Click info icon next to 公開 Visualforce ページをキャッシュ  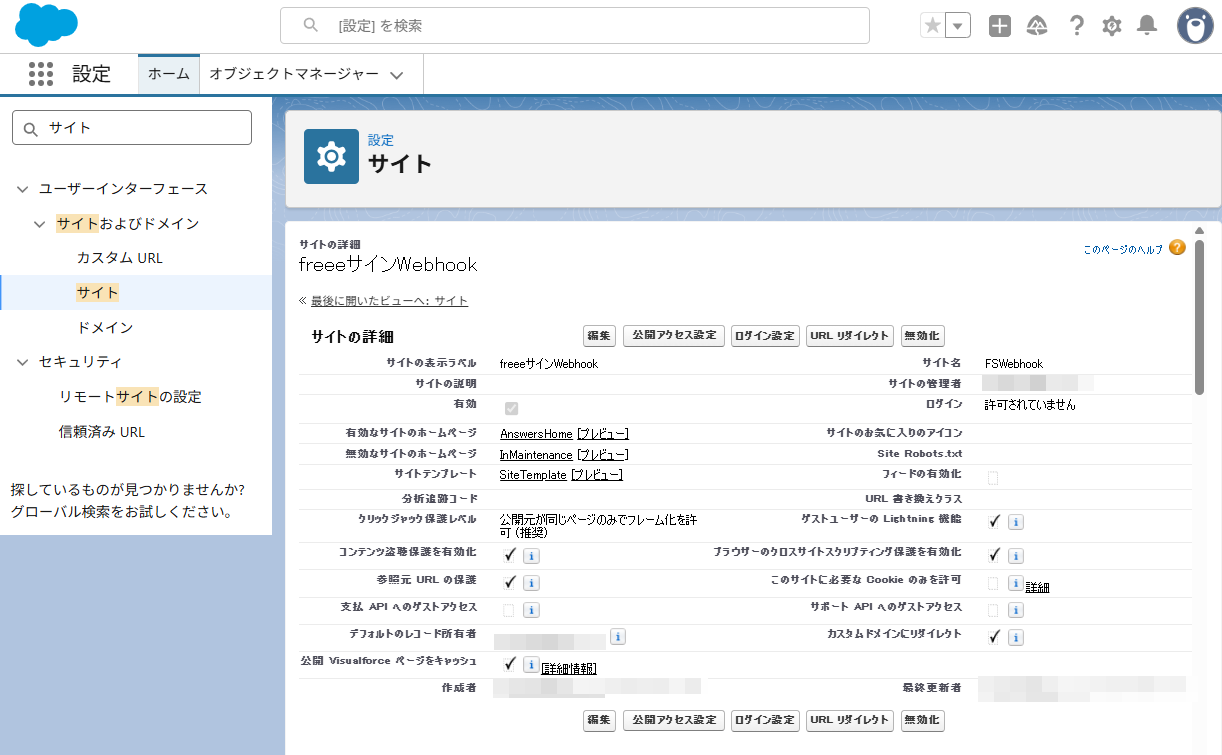click(532, 664)
